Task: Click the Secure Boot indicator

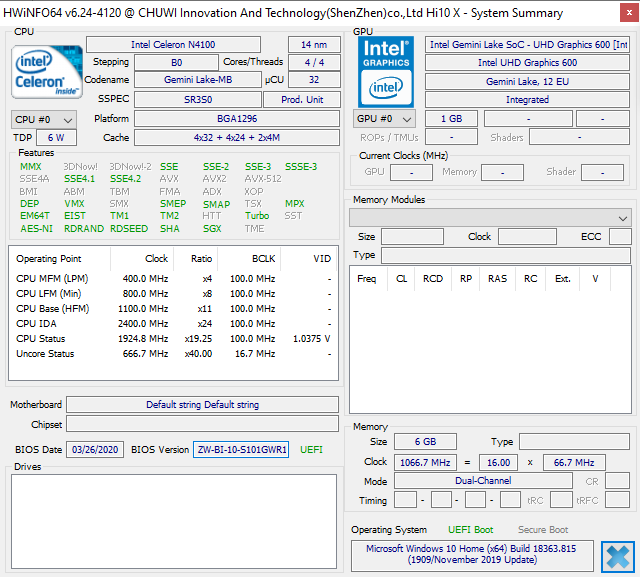Action: click(x=543, y=530)
